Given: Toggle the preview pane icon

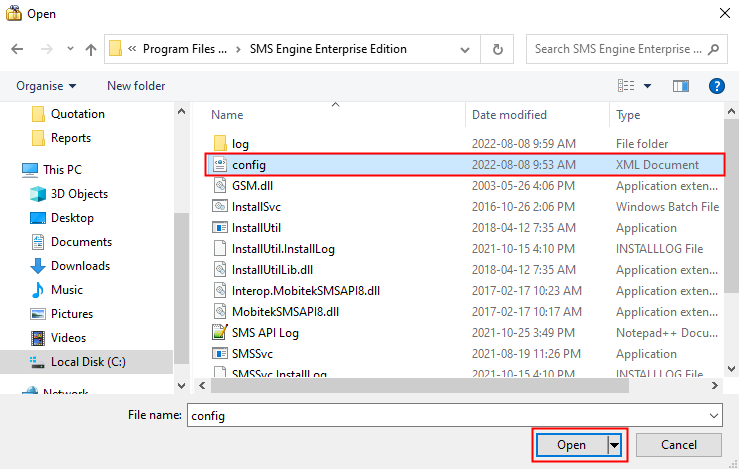Looking at the screenshot, I should tap(681, 86).
